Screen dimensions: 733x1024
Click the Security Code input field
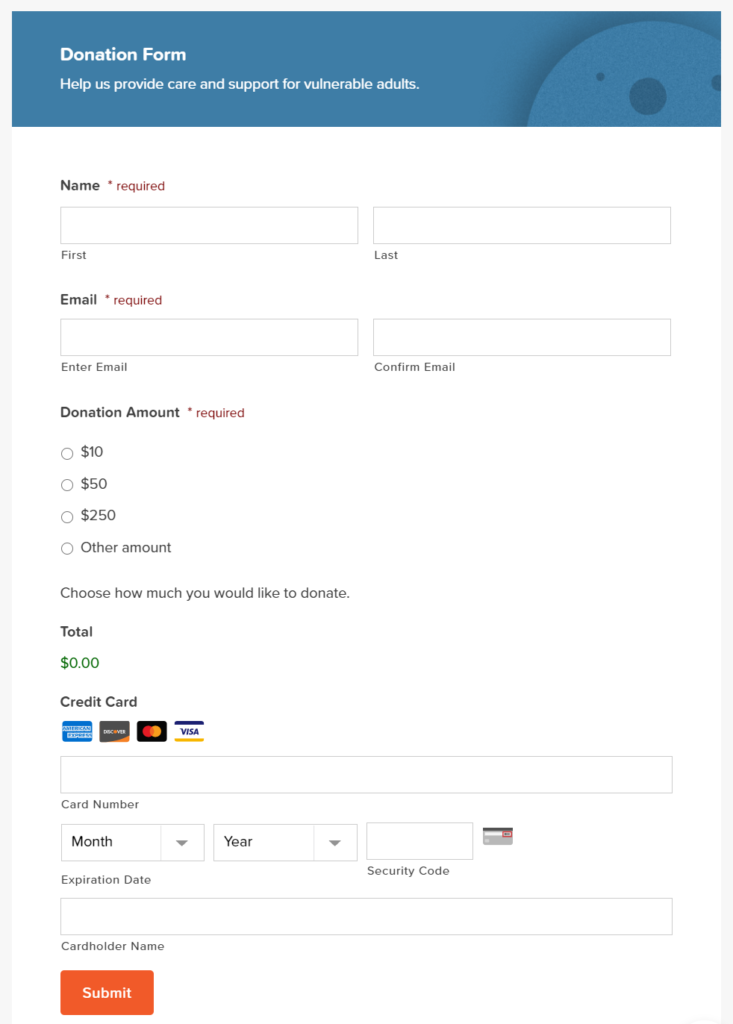click(419, 841)
